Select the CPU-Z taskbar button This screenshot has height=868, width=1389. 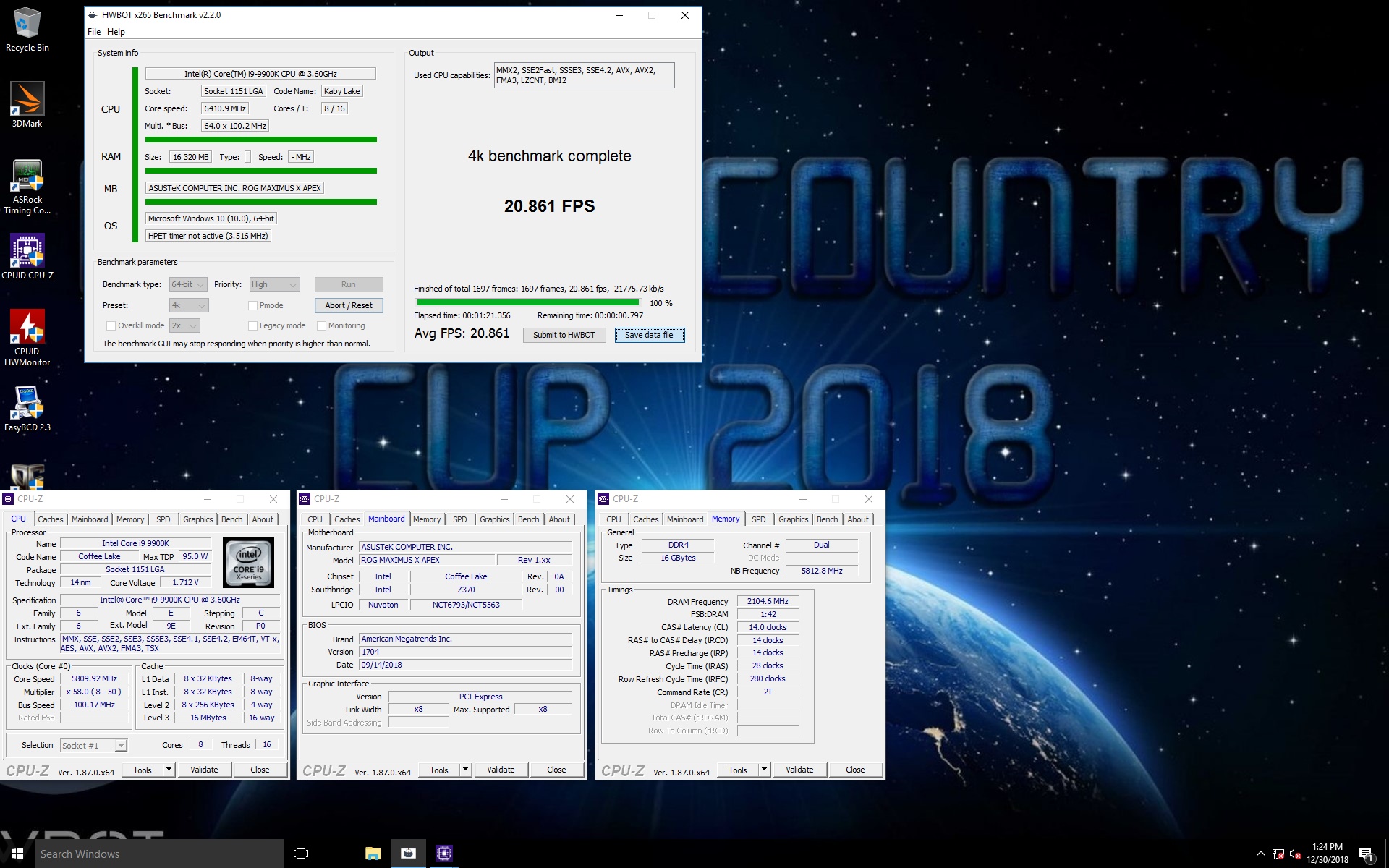click(444, 854)
